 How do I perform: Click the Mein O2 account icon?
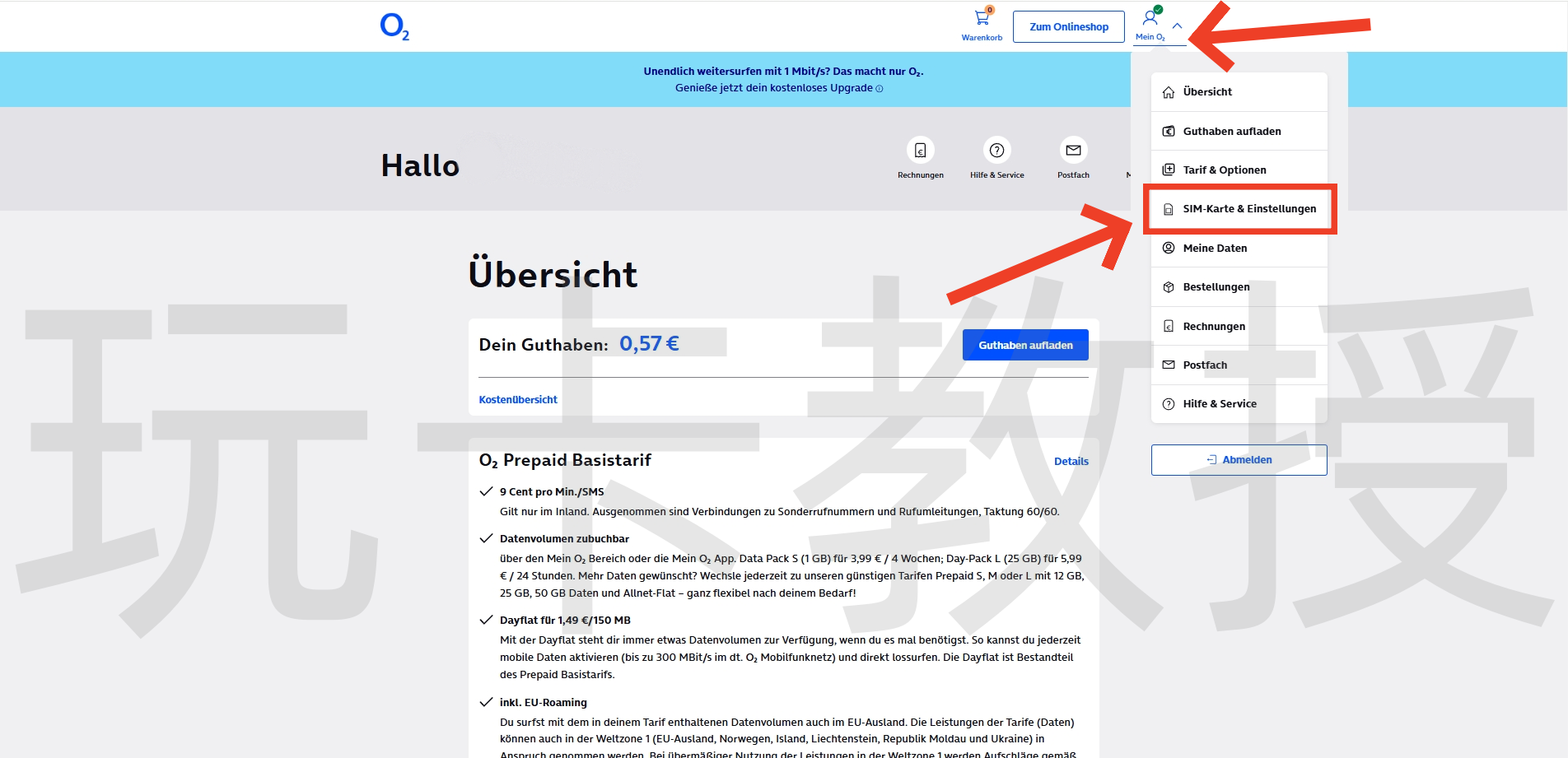click(1150, 17)
